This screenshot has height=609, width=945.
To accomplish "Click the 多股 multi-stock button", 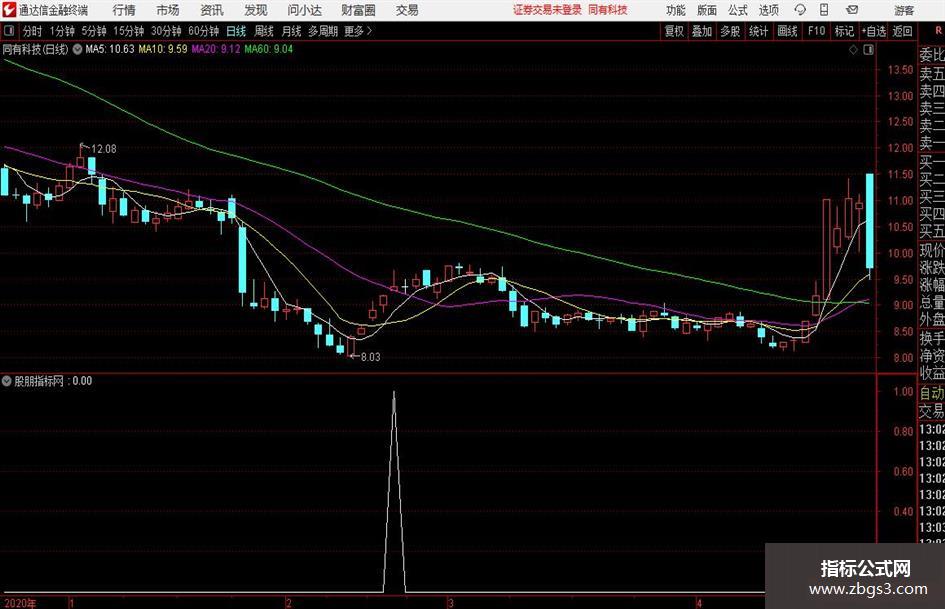I will 730,31.
